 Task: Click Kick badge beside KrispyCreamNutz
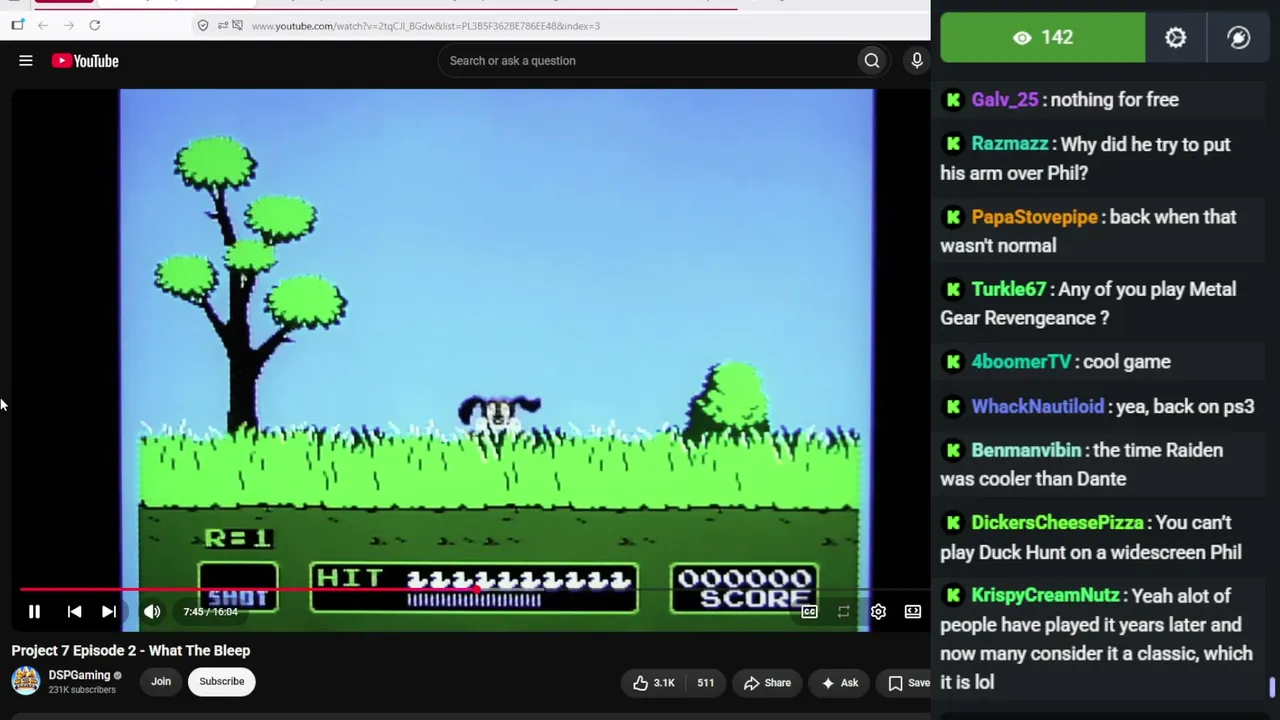pyautogui.click(x=953, y=596)
